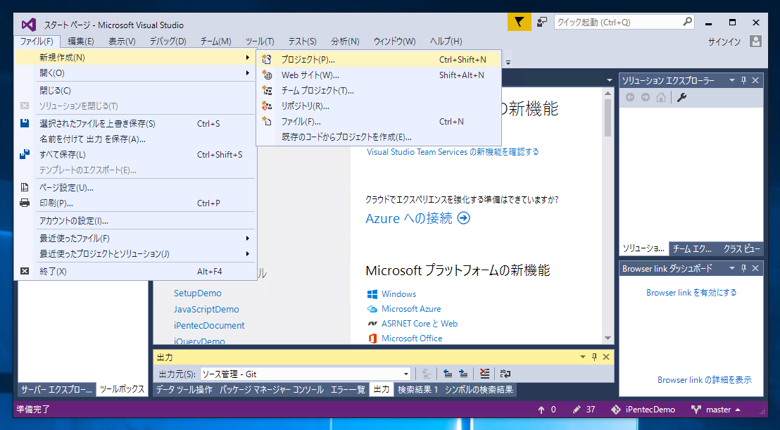Choose プロジェクト(P)... in the submenu
The width and height of the screenshot is (780, 430).
(379, 60)
